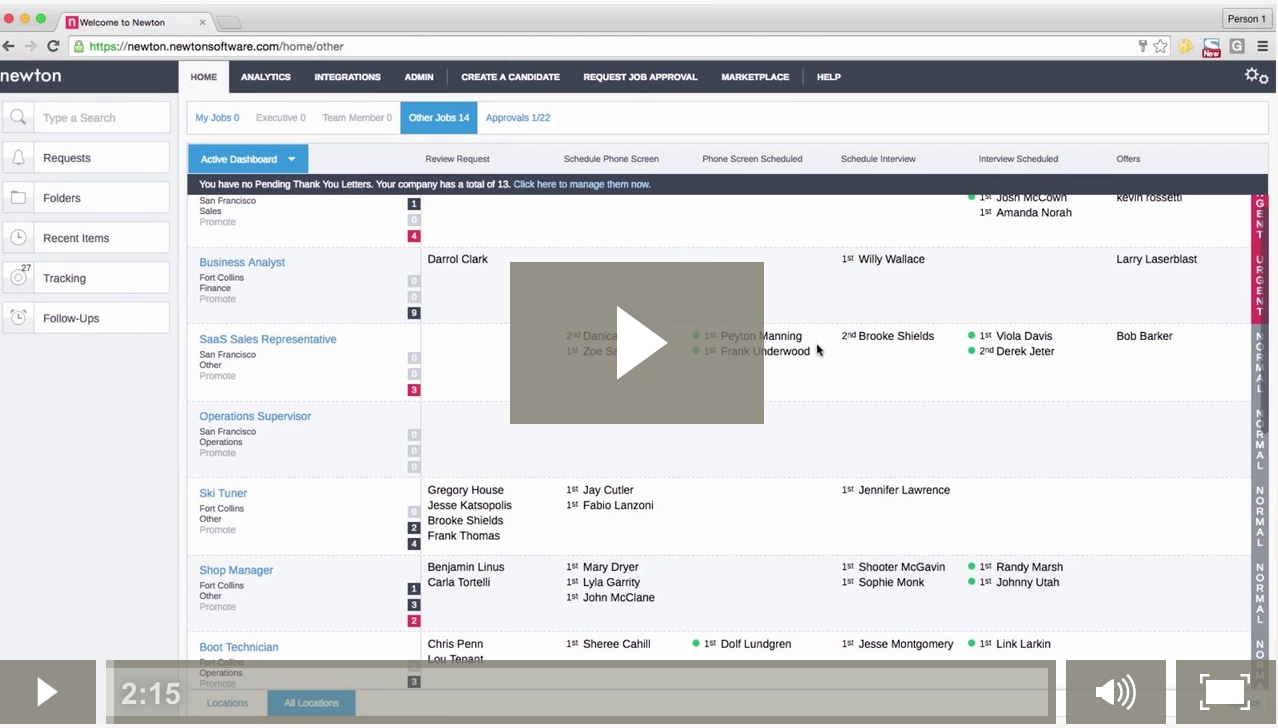
Task: Open the Boot Technician job
Action: point(239,647)
